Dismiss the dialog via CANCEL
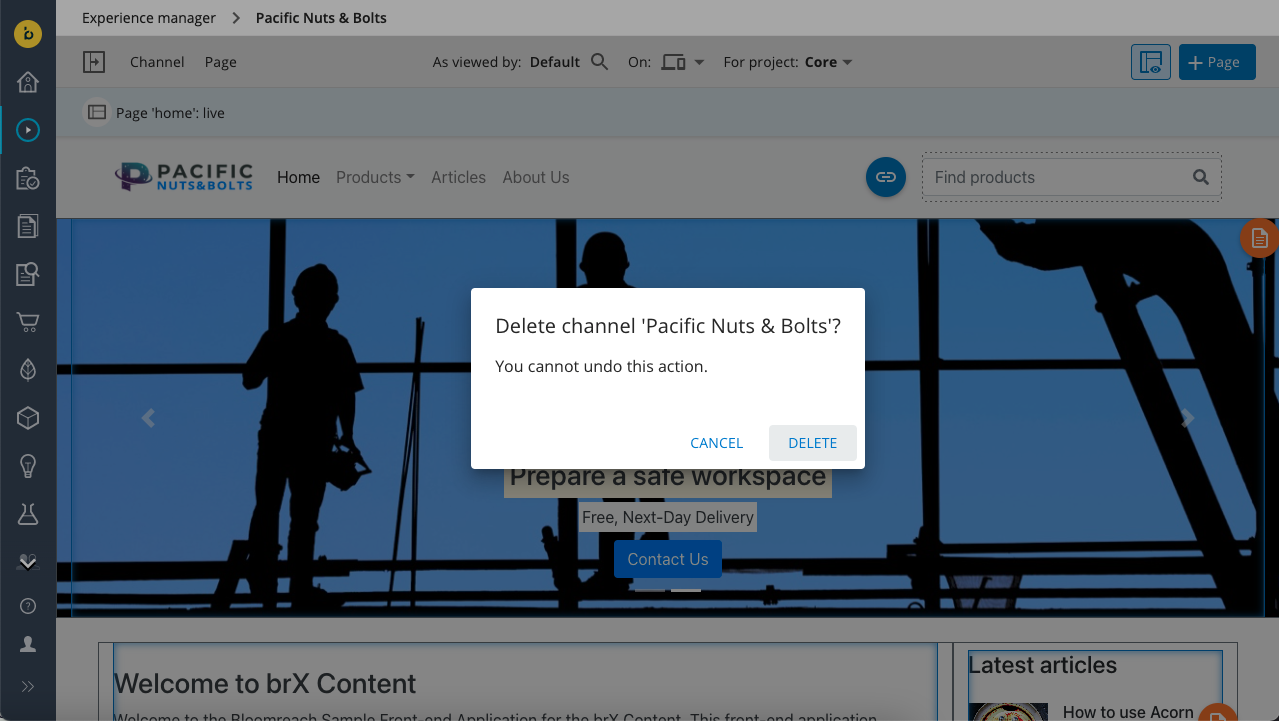1279x721 pixels. coord(716,443)
